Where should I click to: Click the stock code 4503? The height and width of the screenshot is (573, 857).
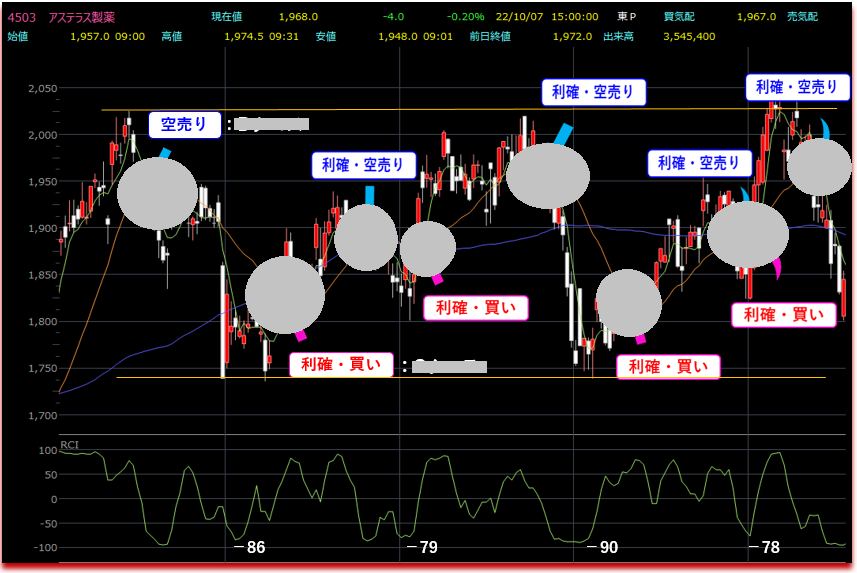[21, 17]
